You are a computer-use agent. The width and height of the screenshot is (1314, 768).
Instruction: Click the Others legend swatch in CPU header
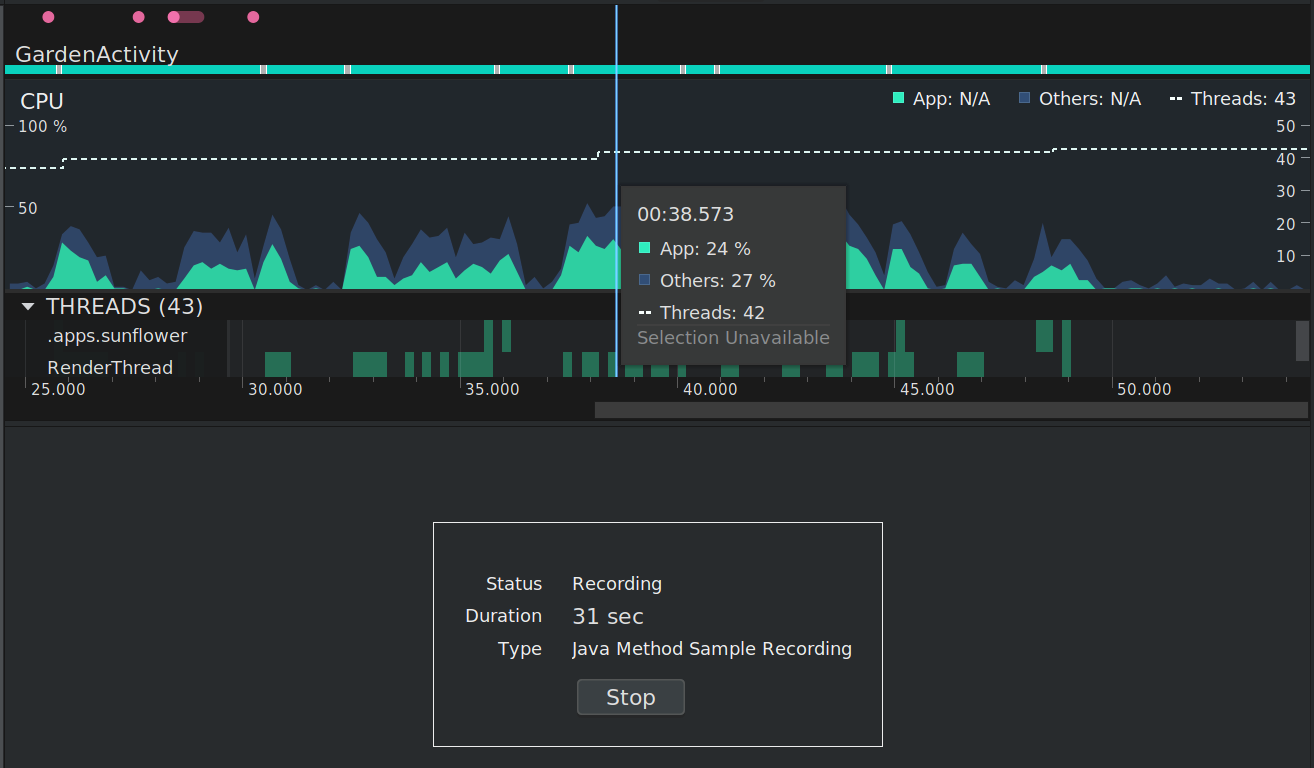coord(1024,98)
